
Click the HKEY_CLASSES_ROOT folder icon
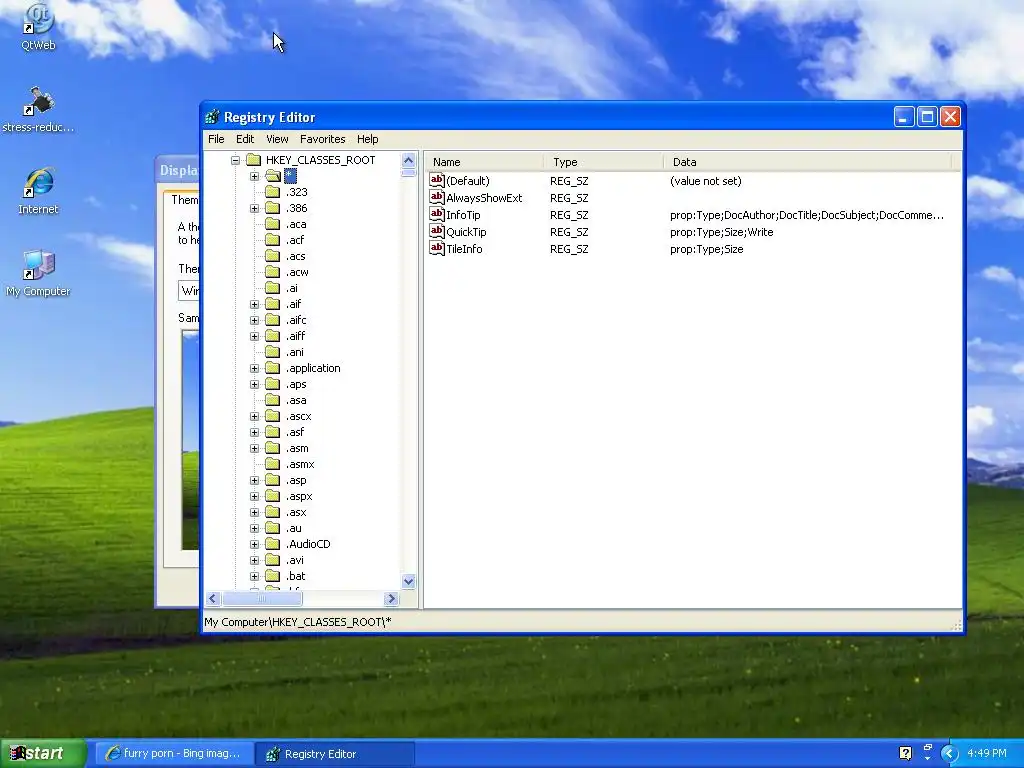click(x=253, y=160)
